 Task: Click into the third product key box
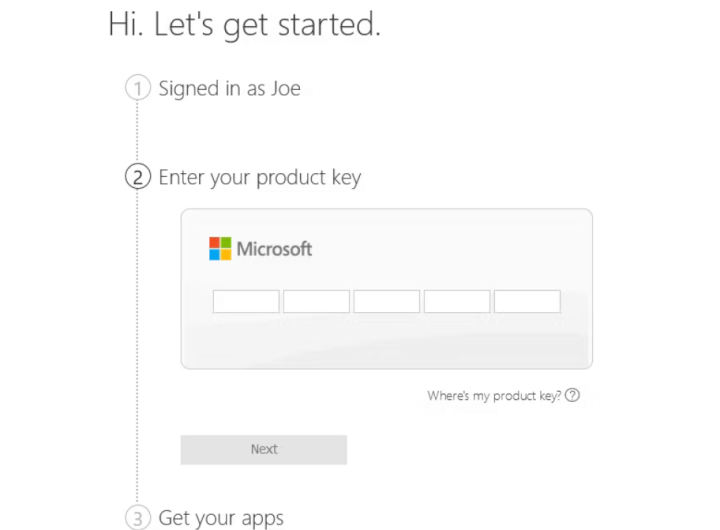pos(386,301)
